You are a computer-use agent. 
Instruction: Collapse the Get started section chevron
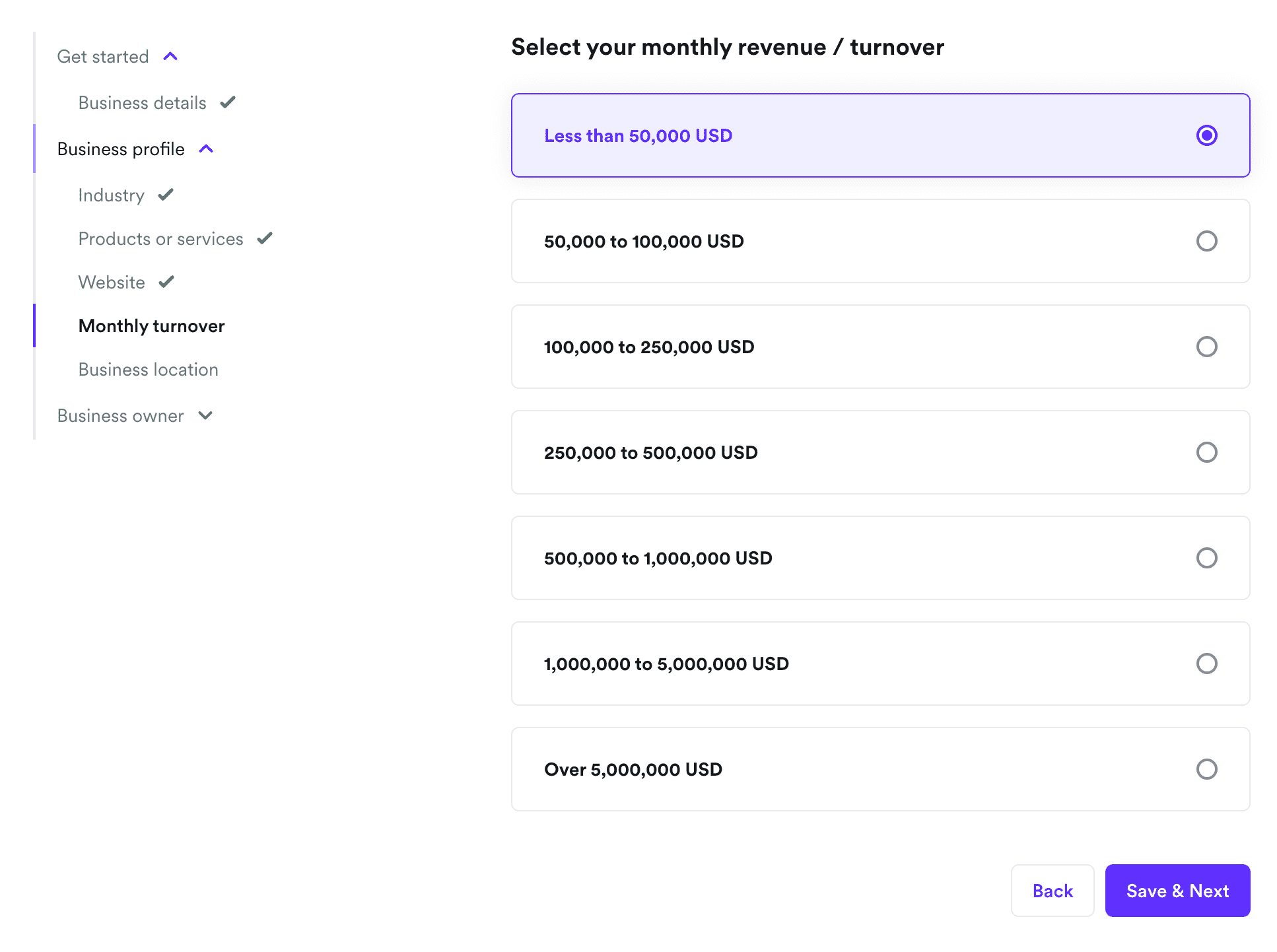[x=170, y=56]
